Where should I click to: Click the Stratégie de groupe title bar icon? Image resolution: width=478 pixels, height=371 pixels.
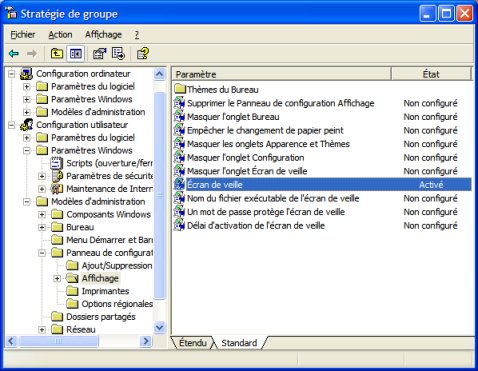11,13
